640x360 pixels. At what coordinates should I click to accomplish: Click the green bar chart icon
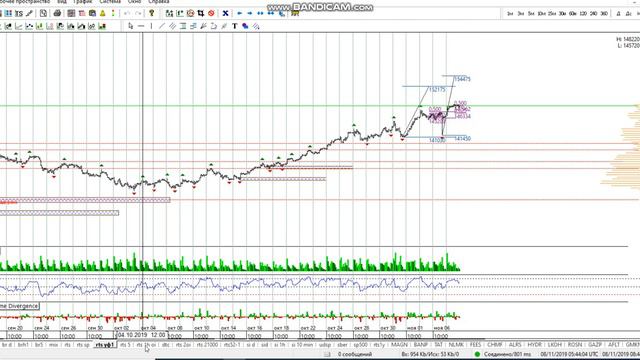coord(102,26)
